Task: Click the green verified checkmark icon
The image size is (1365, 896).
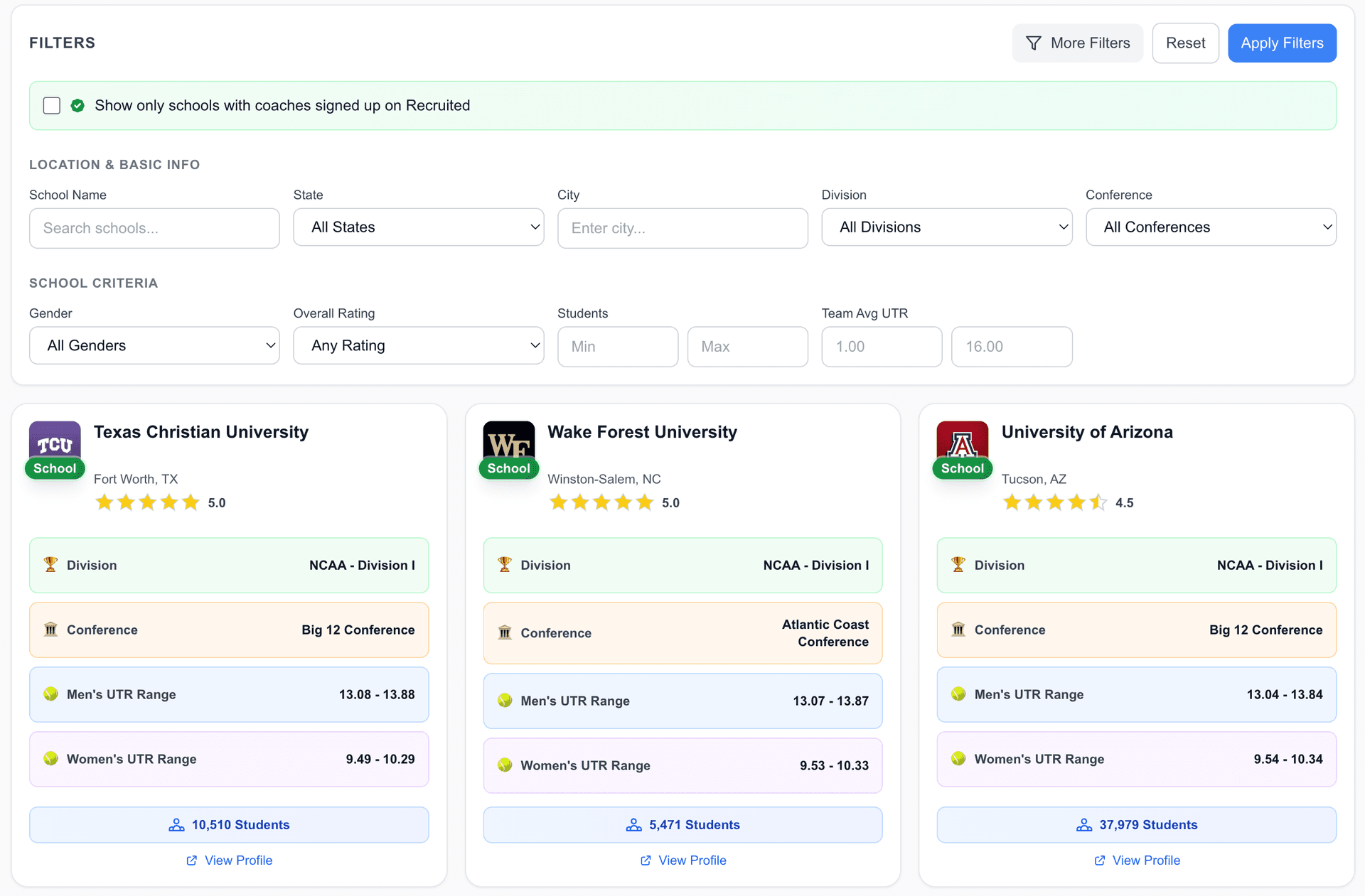Action: point(78,106)
